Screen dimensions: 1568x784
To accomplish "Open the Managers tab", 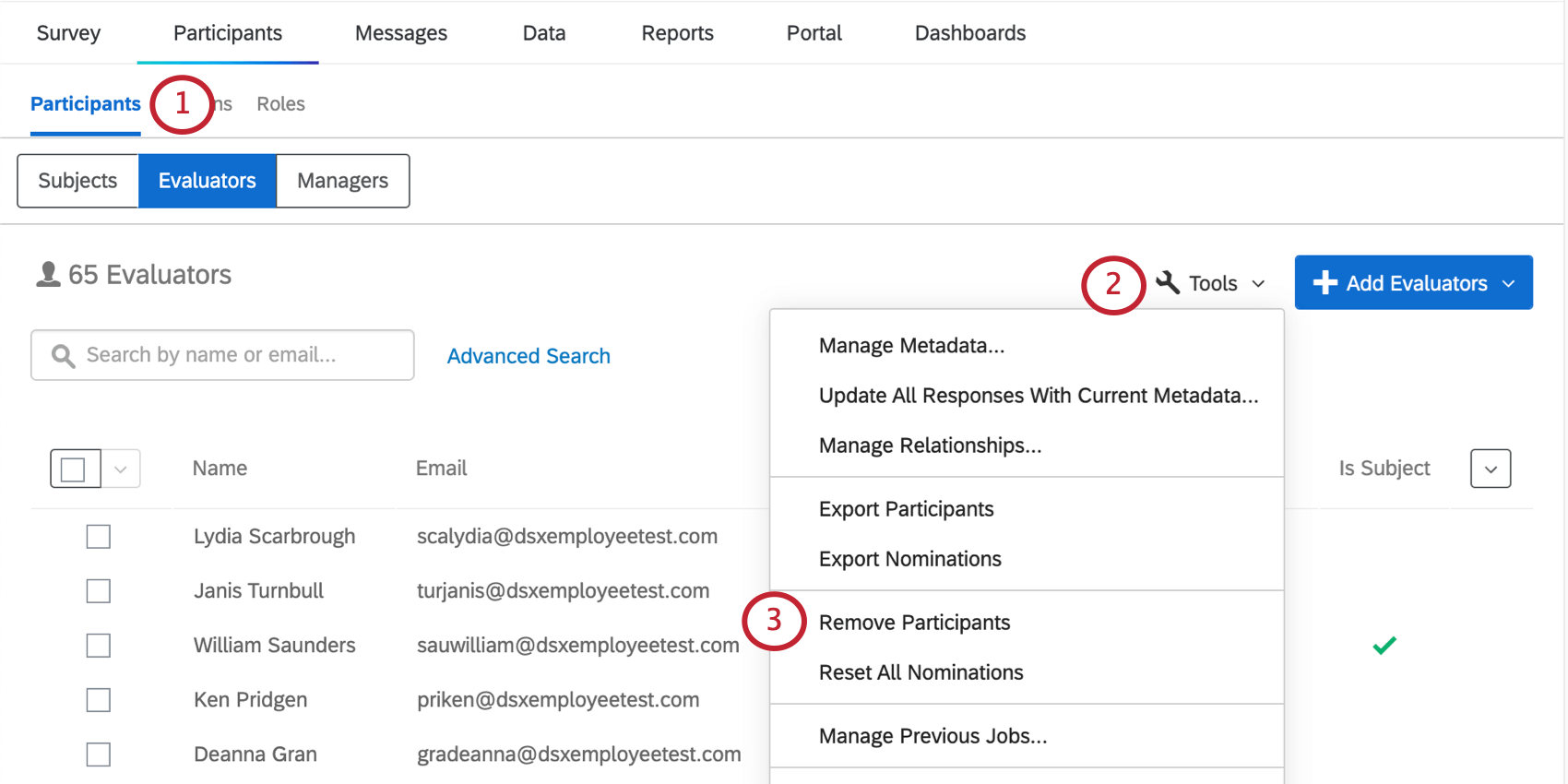I will tap(342, 181).
